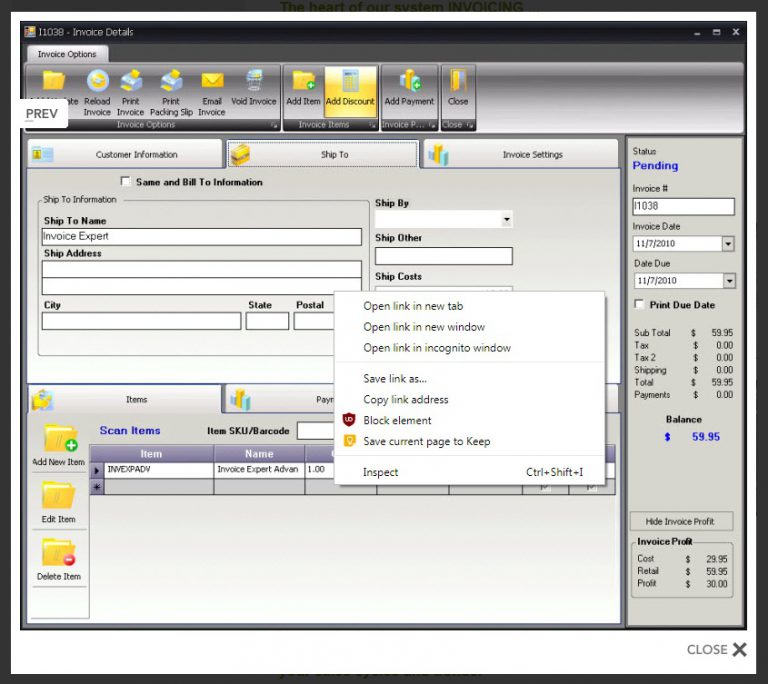
Task: Click the Print Invoice icon
Action: pyautogui.click(x=131, y=80)
